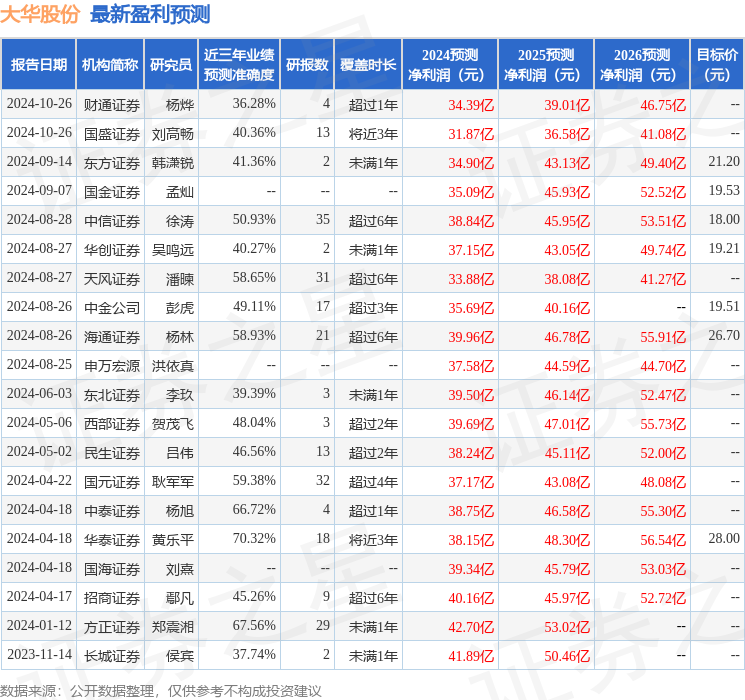
Task: Click analyst name 耿军军
Action: (x=172, y=481)
